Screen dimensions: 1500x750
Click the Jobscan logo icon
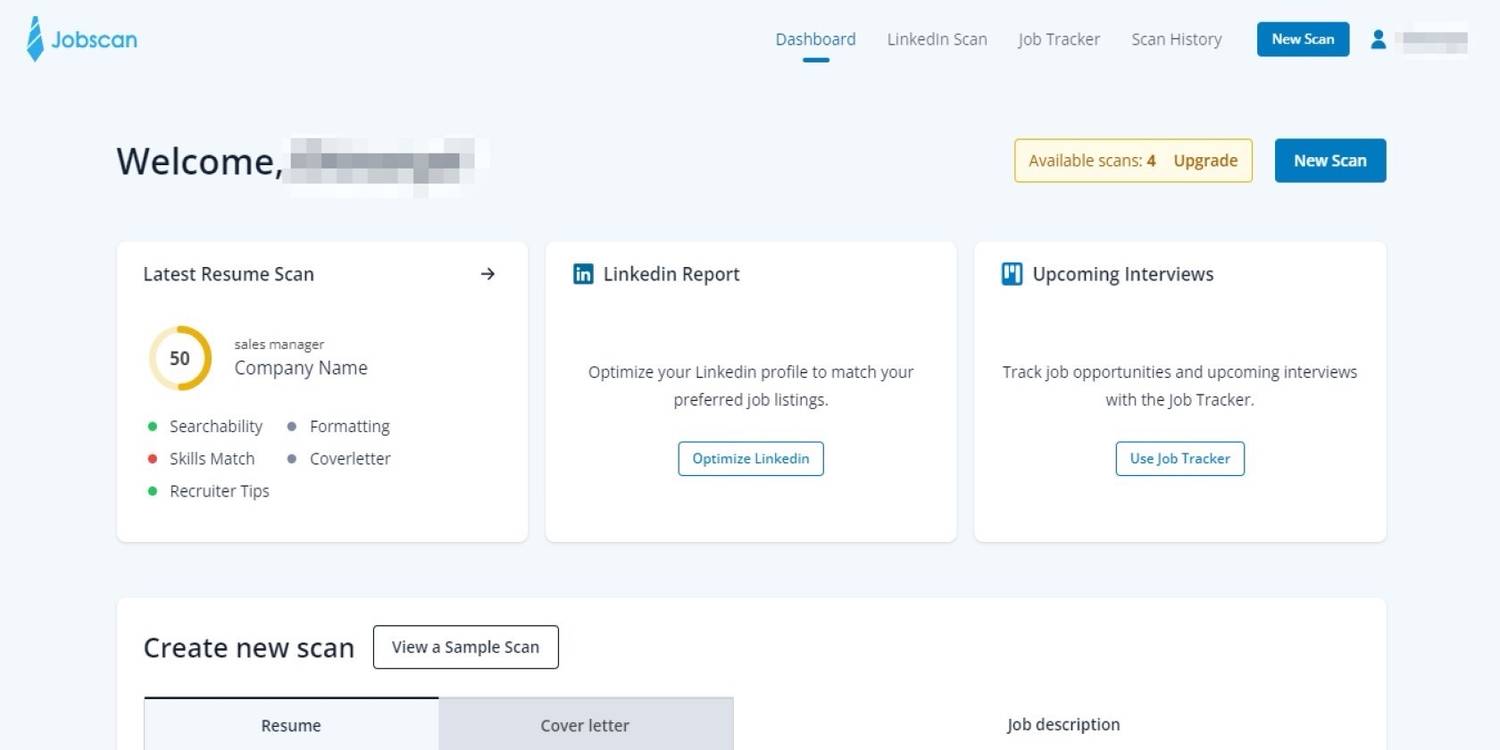(x=36, y=40)
